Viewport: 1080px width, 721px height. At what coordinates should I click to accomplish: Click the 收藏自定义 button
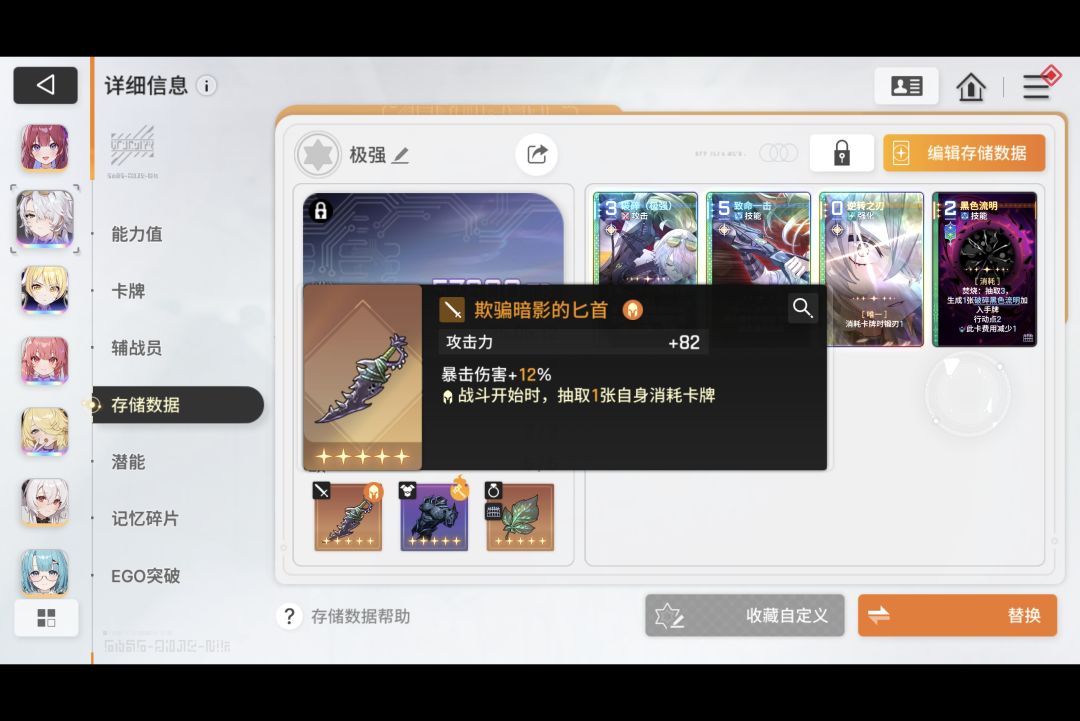(x=745, y=616)
